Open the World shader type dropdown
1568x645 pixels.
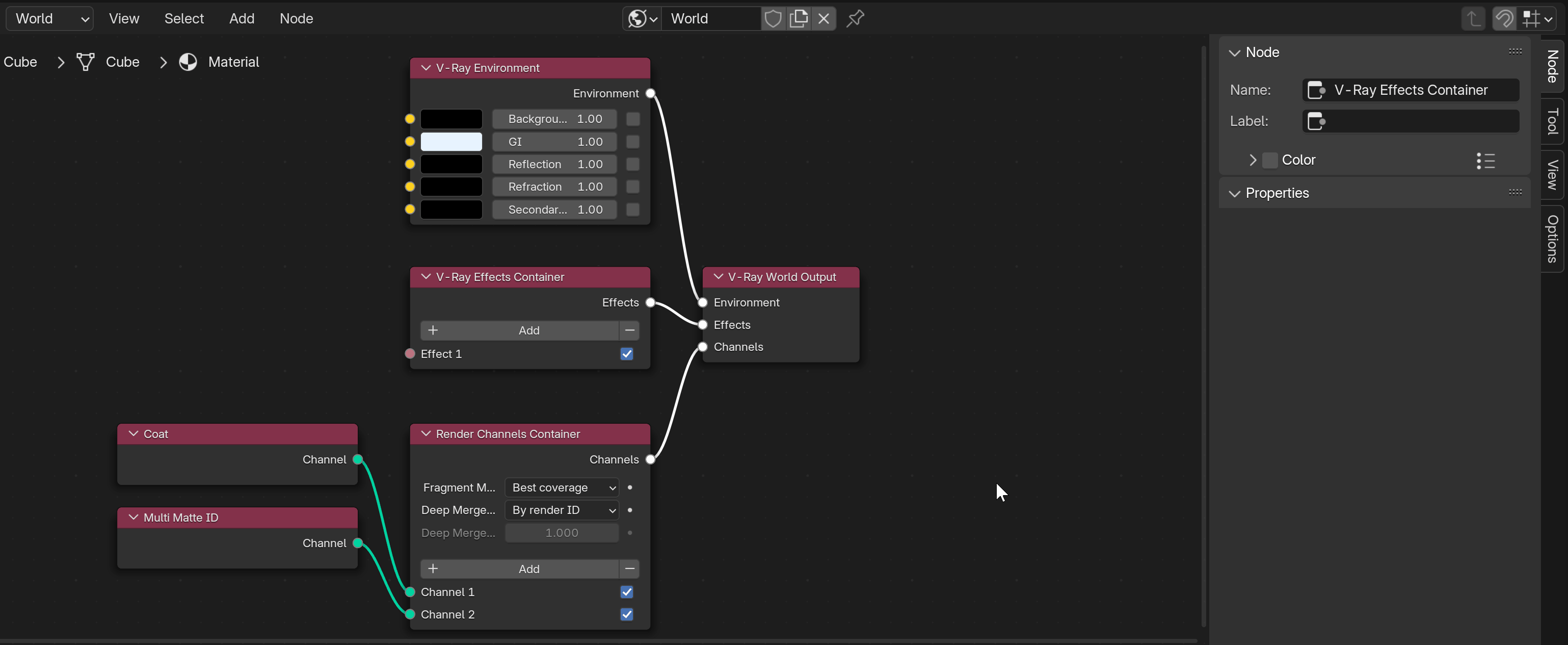tap(50, 18)
